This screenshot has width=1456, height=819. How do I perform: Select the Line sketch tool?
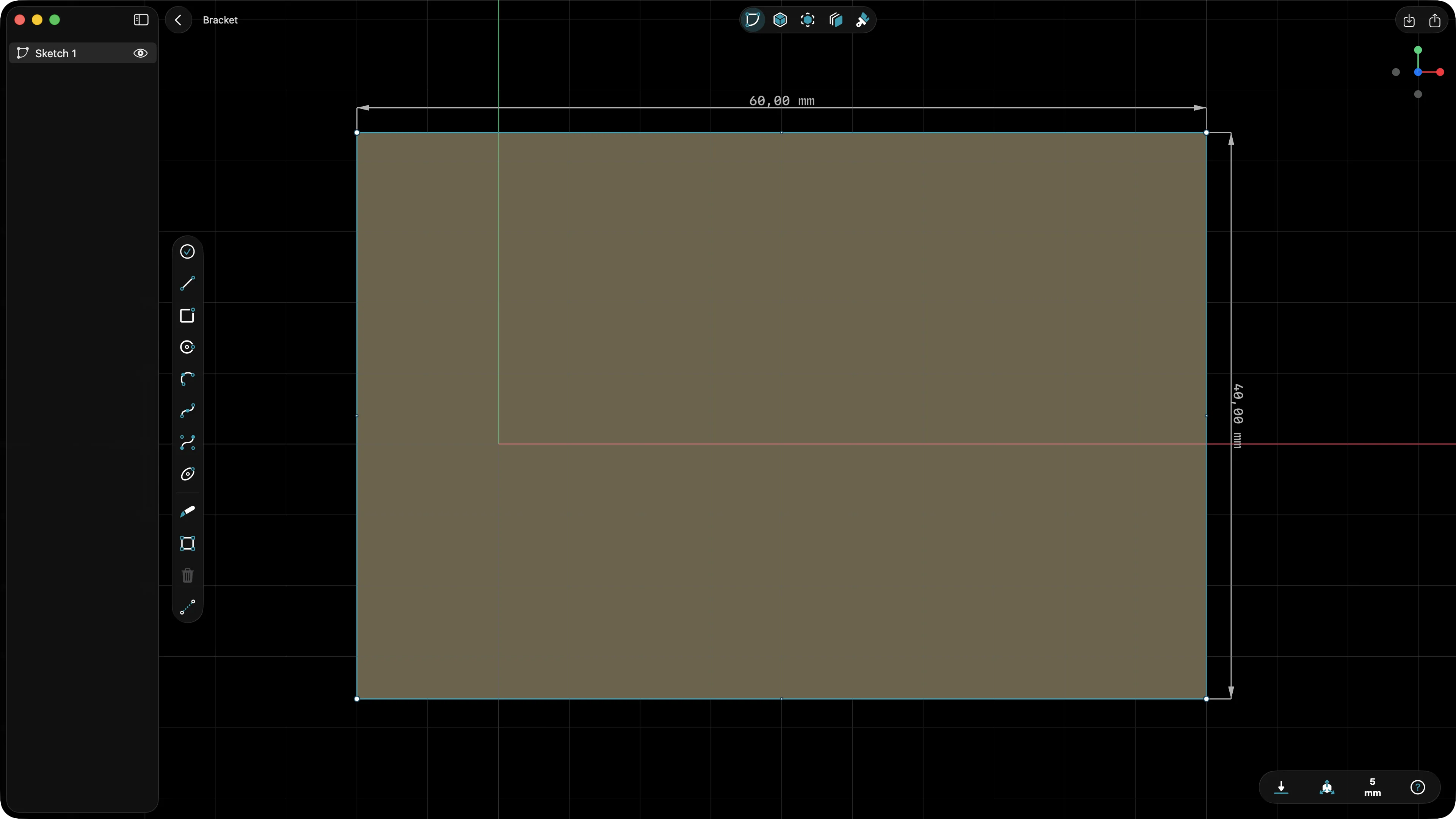pos(187,283)
